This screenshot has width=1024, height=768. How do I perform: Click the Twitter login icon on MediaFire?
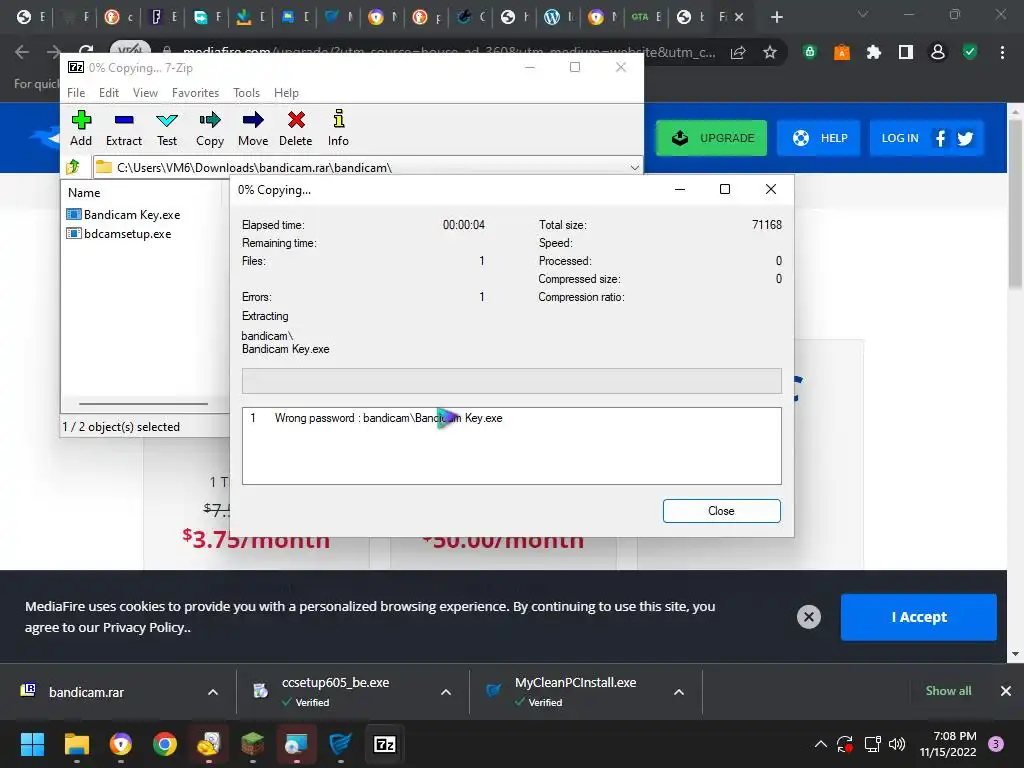tap(965, 138)
